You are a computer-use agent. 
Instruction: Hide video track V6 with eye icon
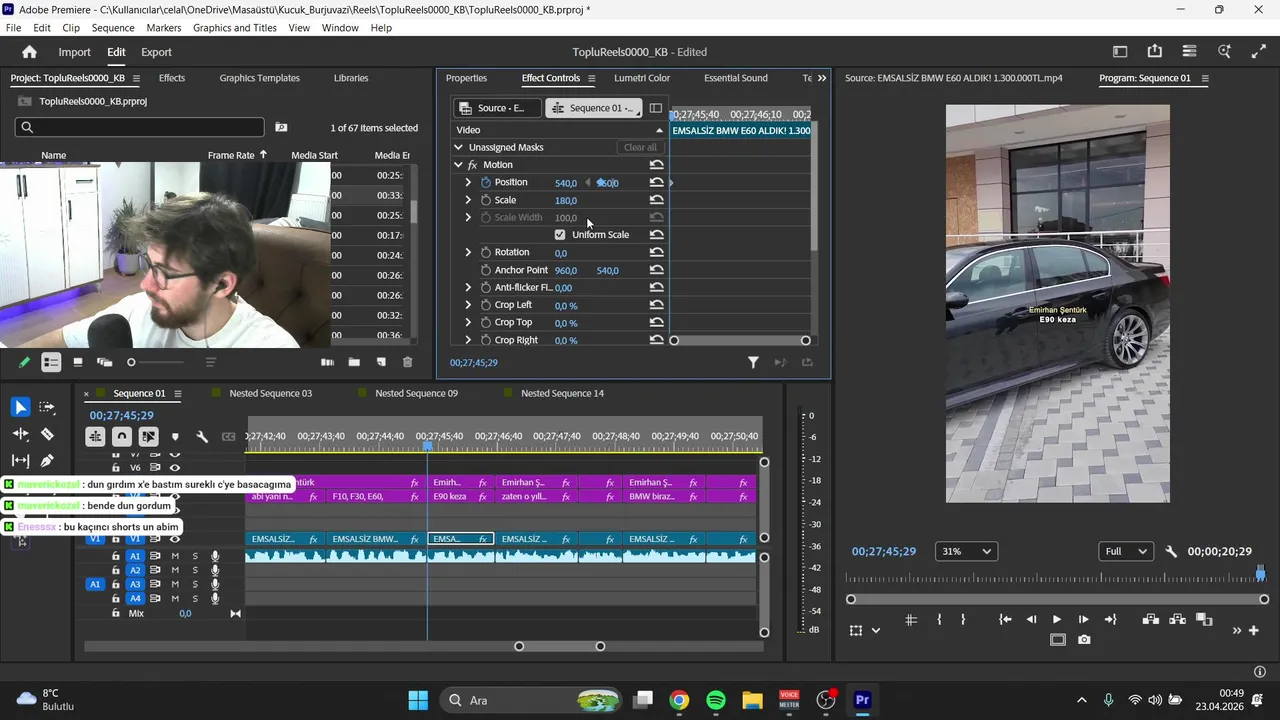pos(175,467)
